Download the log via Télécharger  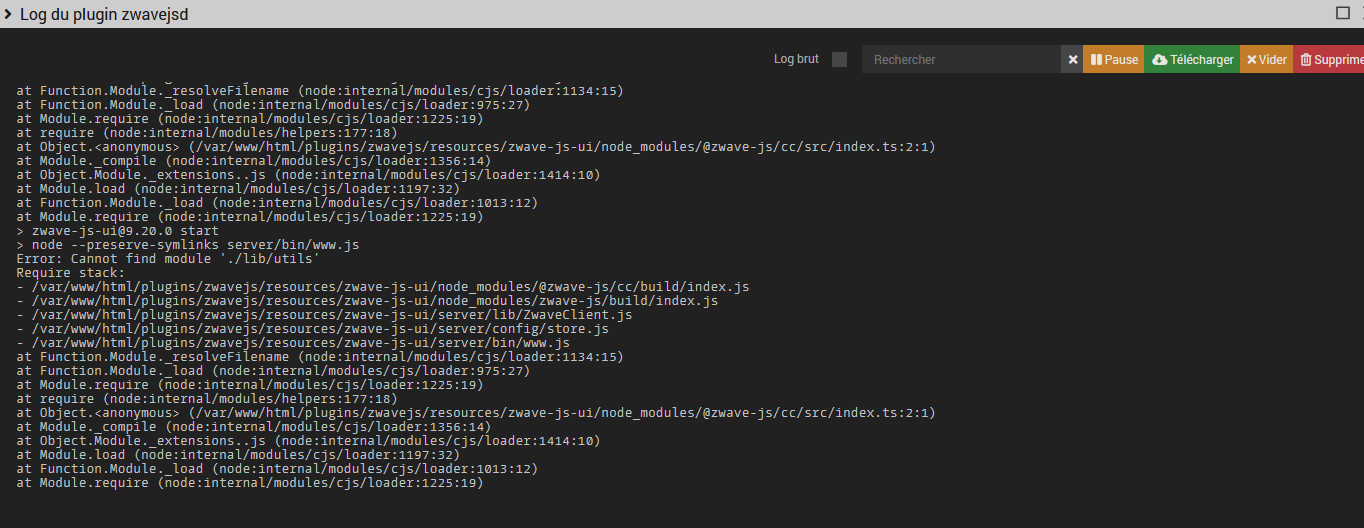click(x=1192, y=60)
